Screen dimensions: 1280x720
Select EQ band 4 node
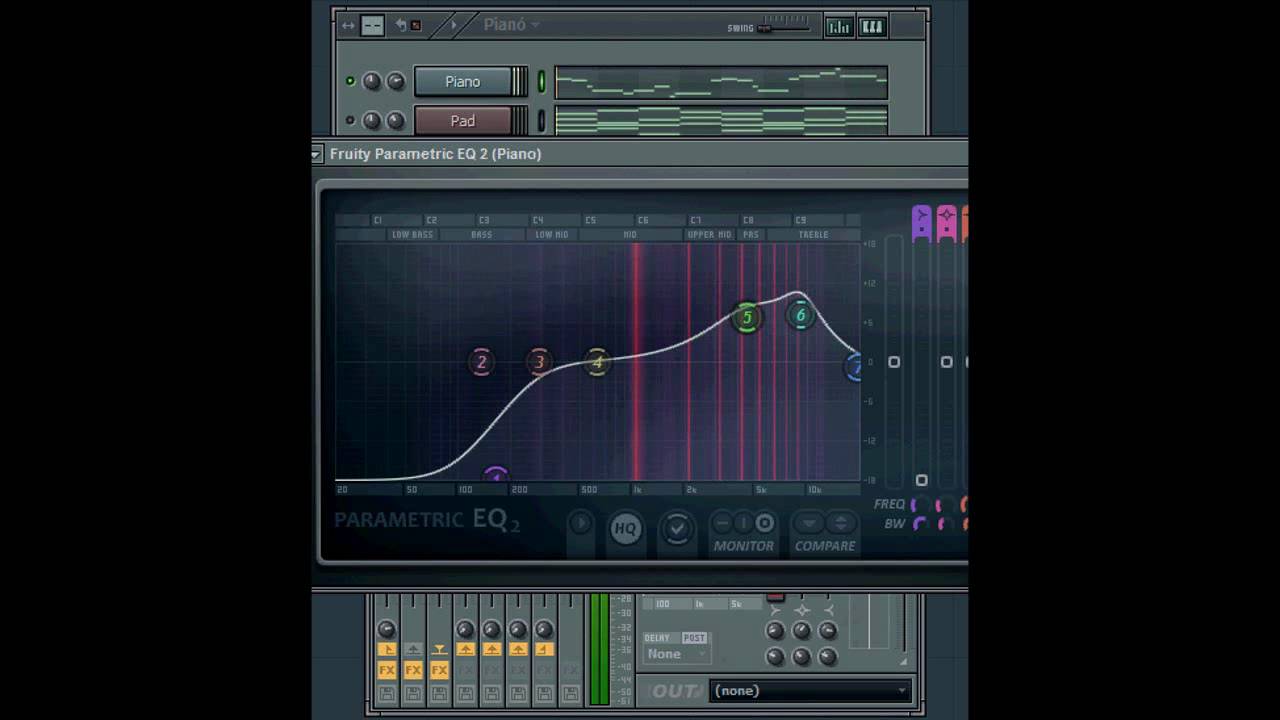click(597, 362)
